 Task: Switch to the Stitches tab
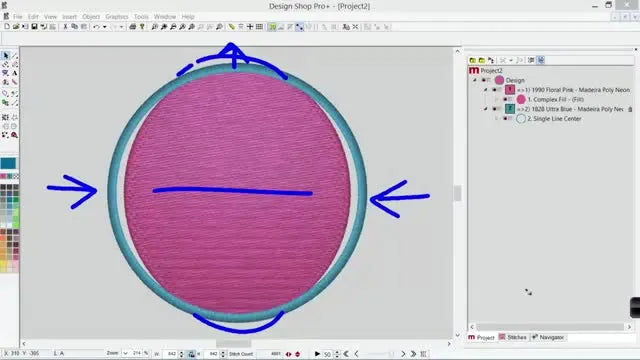(x=513, y=338)
